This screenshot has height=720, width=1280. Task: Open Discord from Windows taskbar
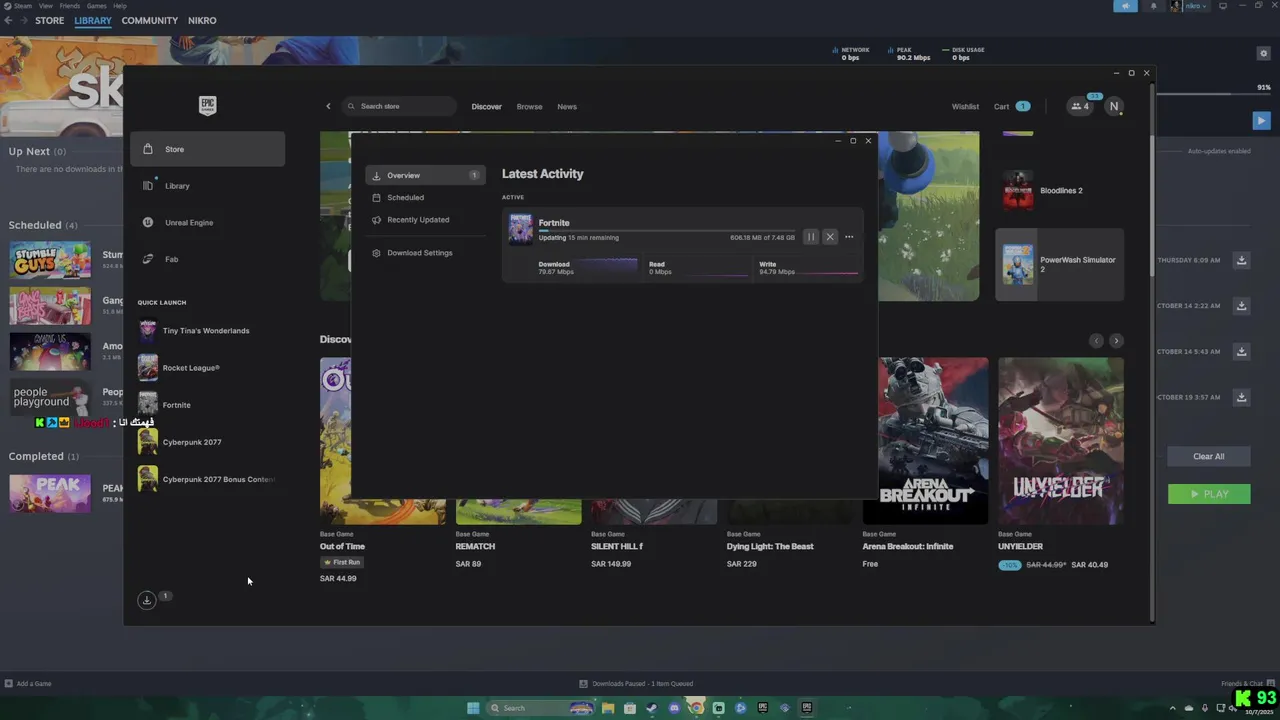(x=674, y=708)
